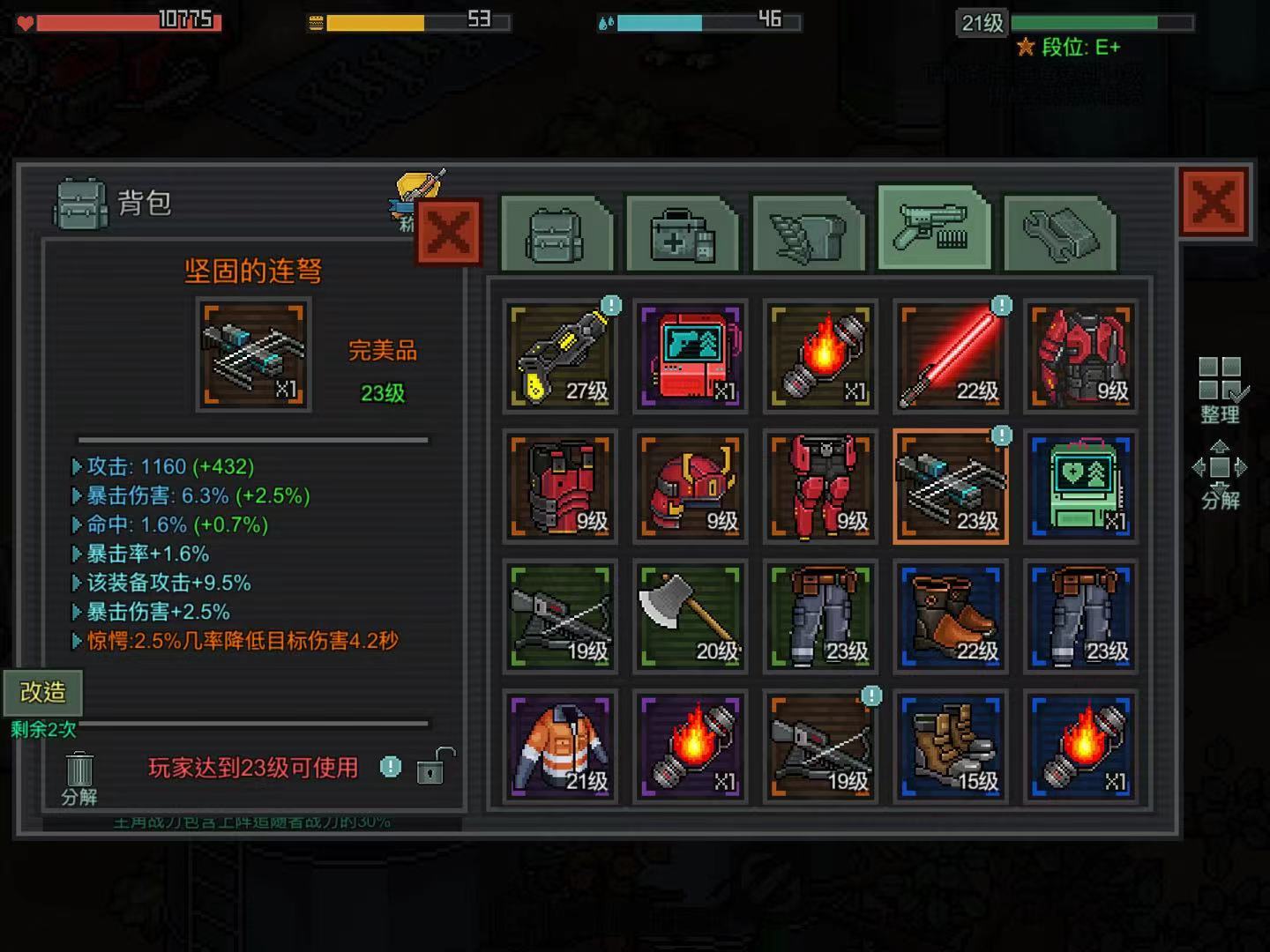Viewport: 1270px width, 952px height.
Task: Select the red helmet level 9 item
Action: coord(691,486)
